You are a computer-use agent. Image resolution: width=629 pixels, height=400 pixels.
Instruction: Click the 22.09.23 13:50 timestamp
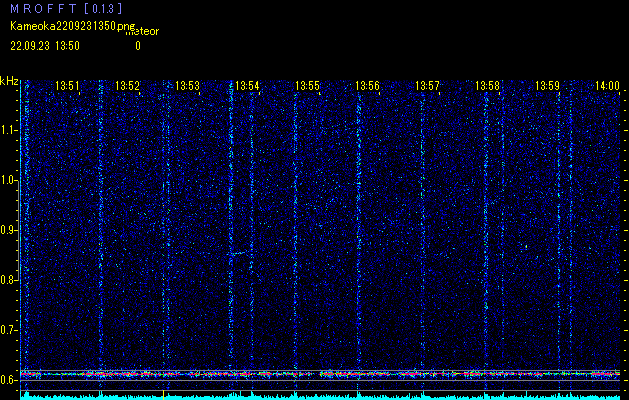pos(45,46)
